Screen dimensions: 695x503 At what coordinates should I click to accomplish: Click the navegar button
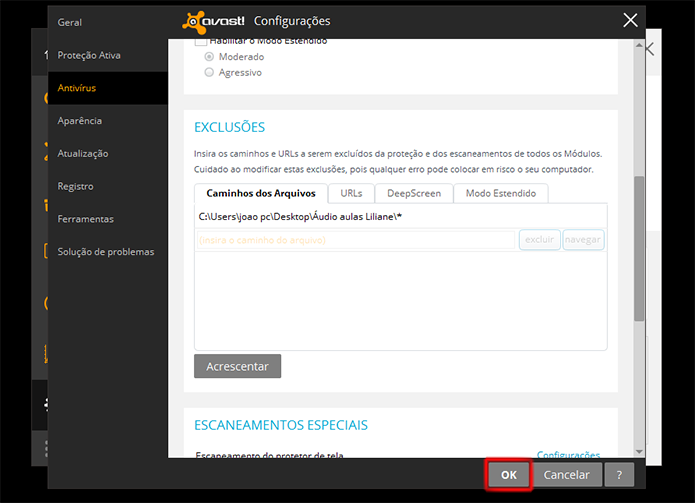[x=583, y=240]
